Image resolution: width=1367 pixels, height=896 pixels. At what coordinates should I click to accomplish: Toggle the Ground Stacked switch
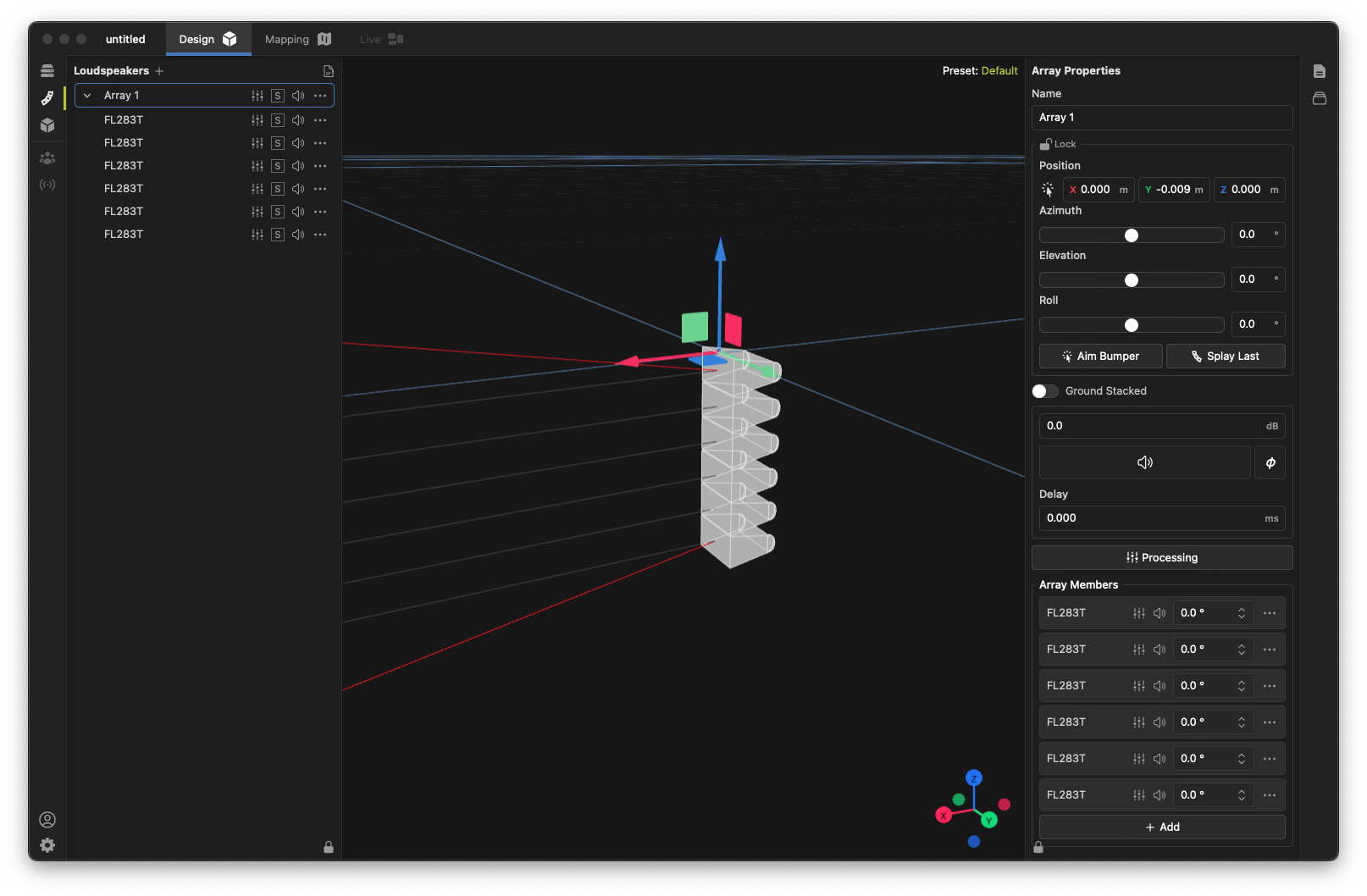(1045, 391)
